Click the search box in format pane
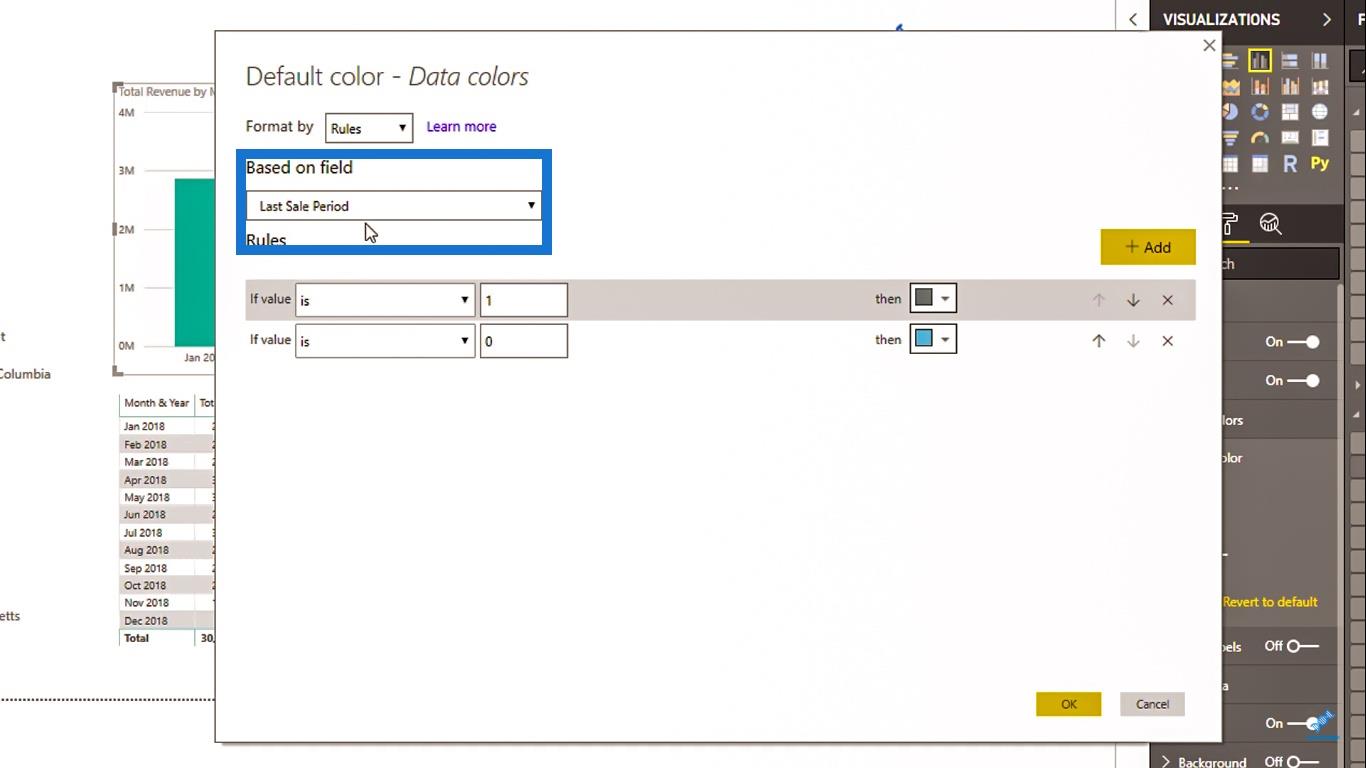 [x=1280, y=264]
